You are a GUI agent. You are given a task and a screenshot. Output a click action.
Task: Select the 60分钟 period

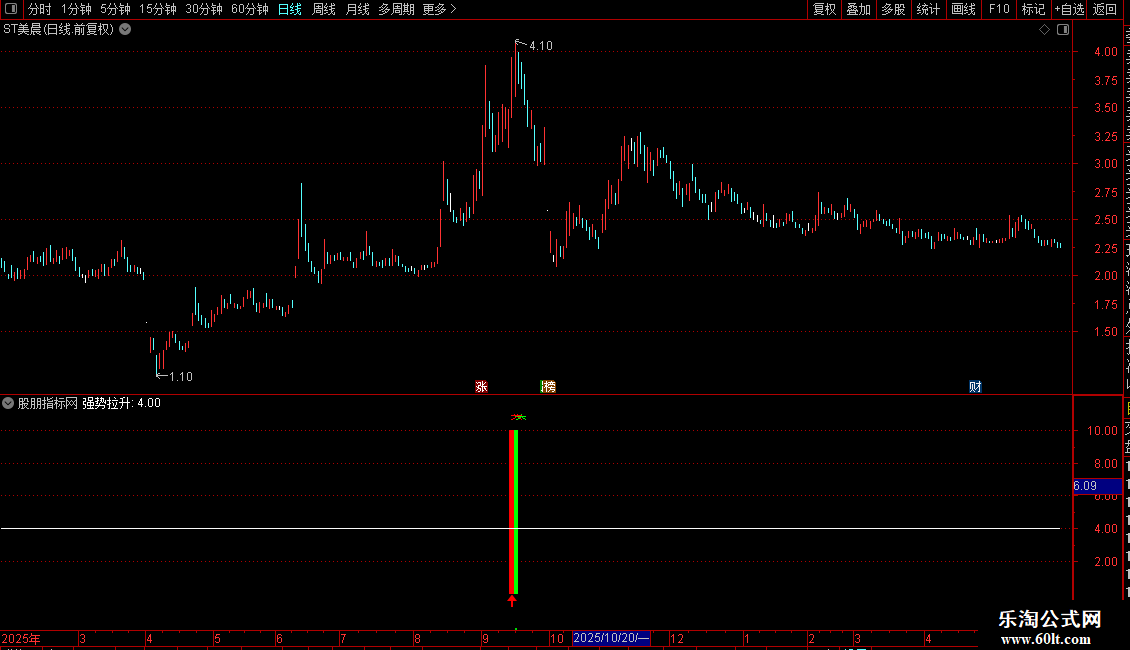(250, 9)
